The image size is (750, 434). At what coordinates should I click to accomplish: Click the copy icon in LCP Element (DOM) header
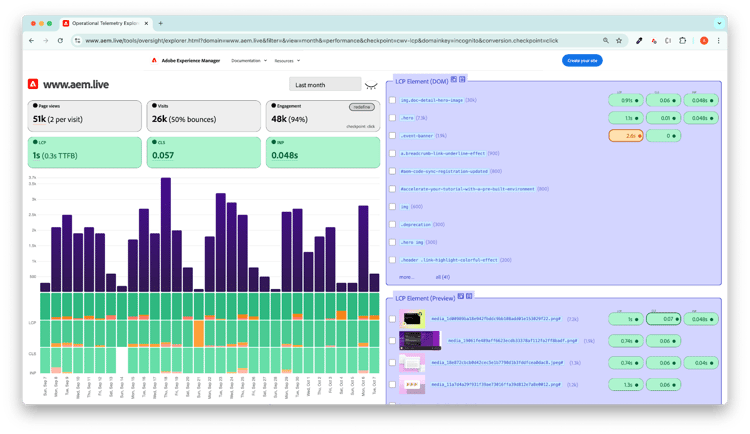tap(454, 79)
